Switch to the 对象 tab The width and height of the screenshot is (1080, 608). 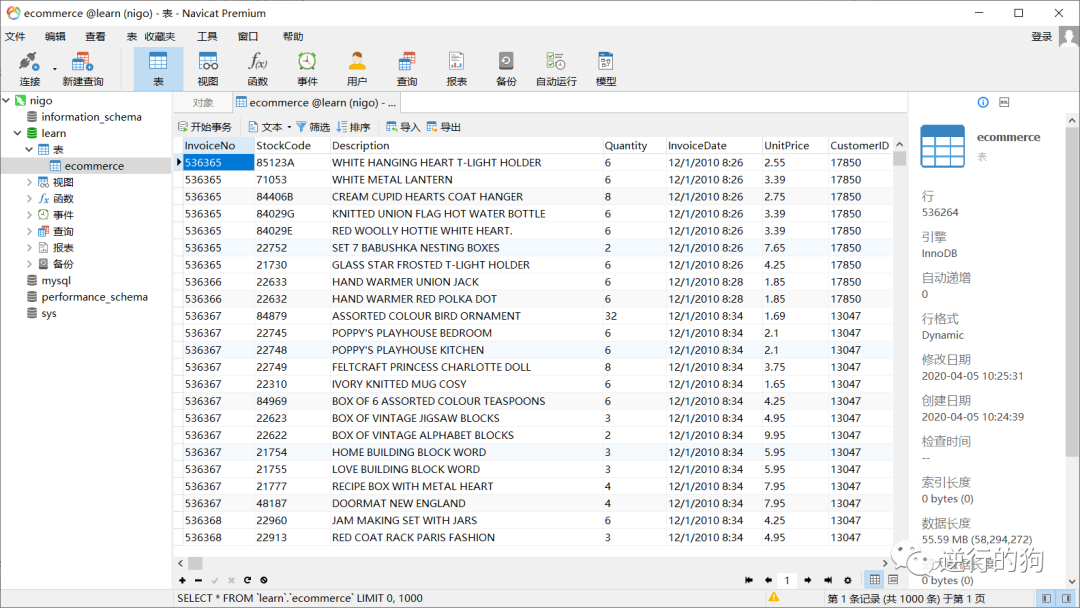coord(203,103)
